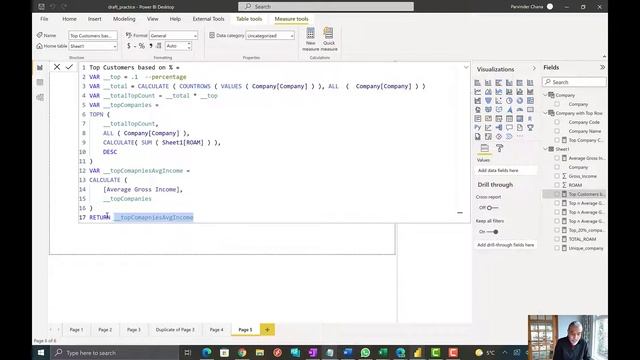Select the gauge visual icon

pos(520,109)
